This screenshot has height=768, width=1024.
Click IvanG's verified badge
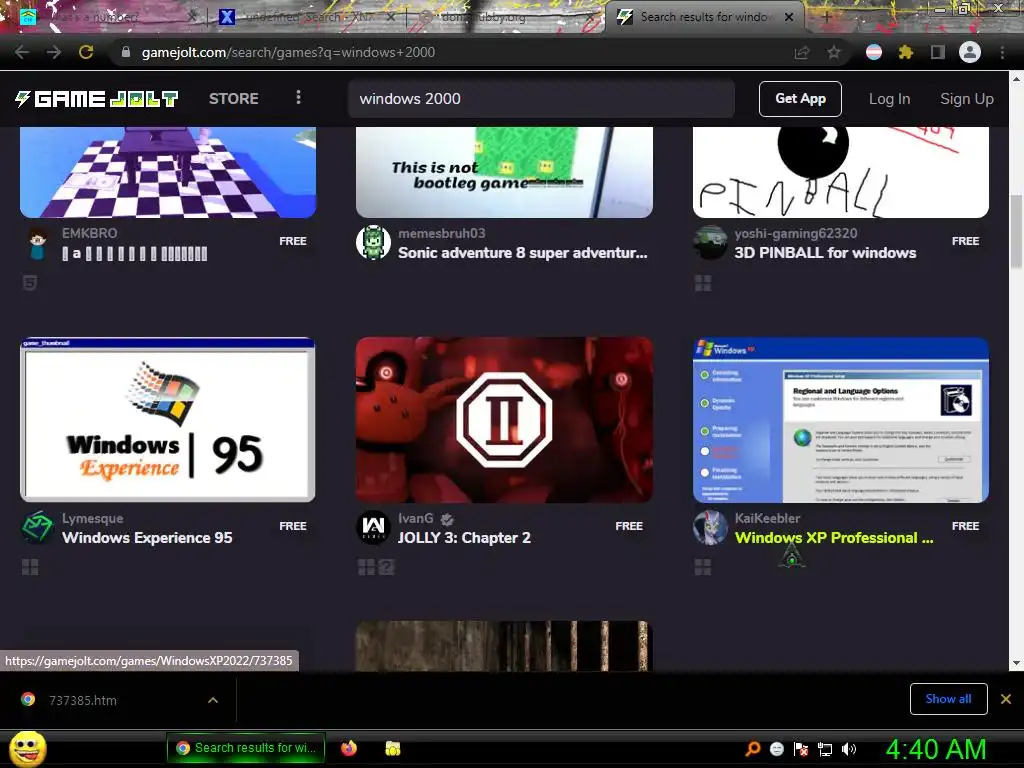click(447, 519)
